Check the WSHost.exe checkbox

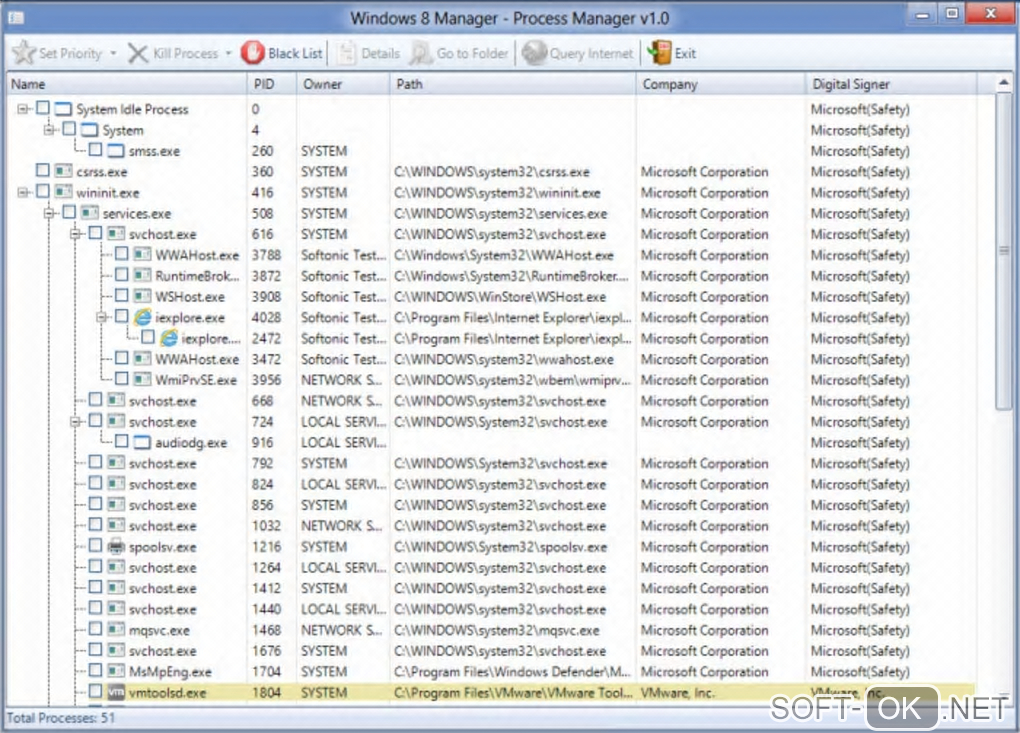[122, 295]
